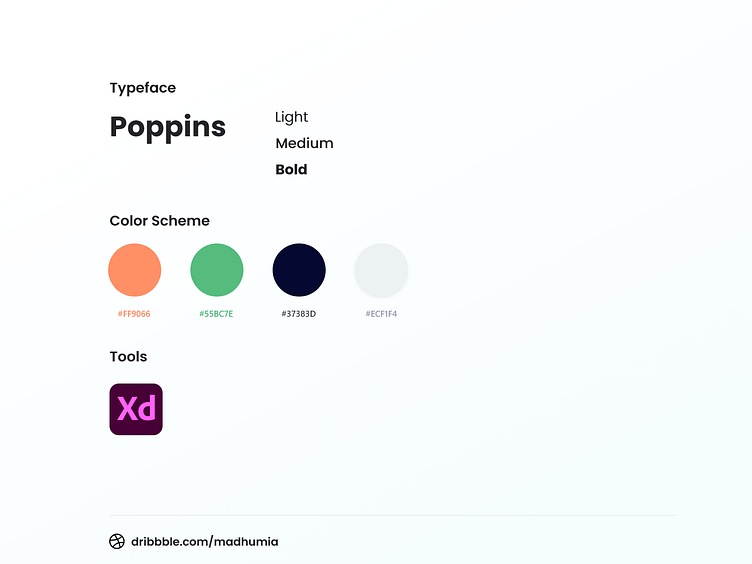752x564 pixels.
Task: Click the #37383D hex code label
Action: point(299,314)
